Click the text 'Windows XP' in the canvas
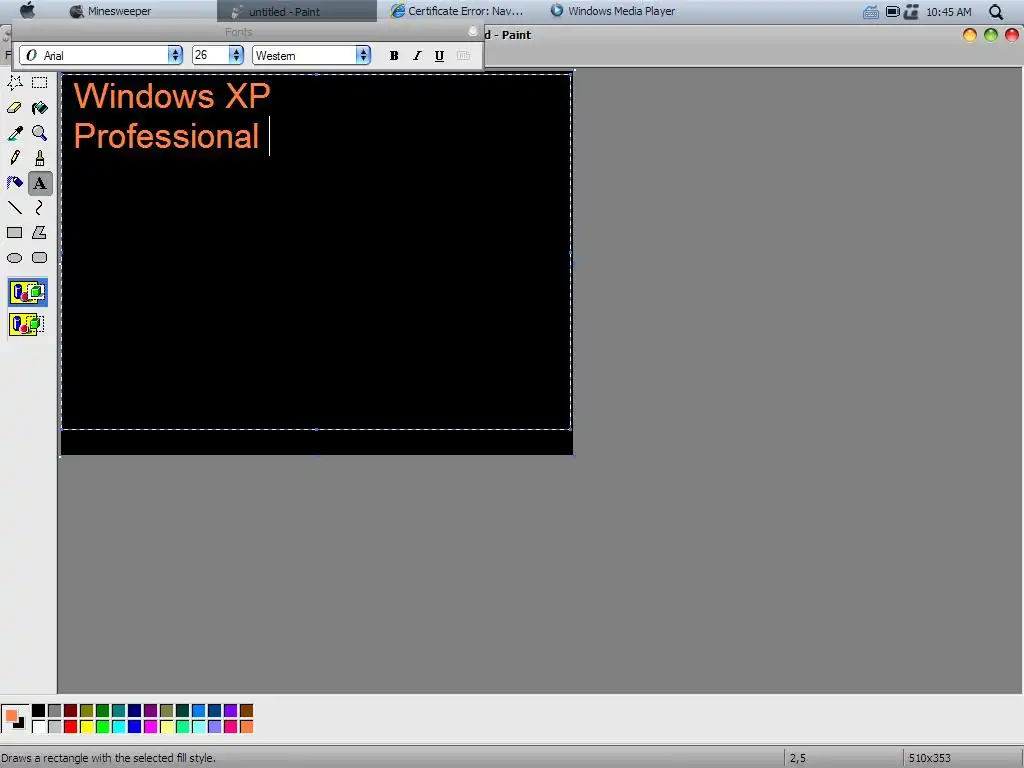The width and height of the screenshot is (1024, 768). click(x=172, y=96)
